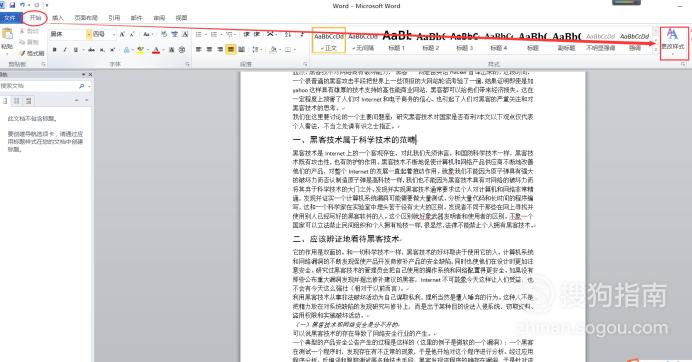692x362 pixels.
Task: Click the yellow text highlight color icon
Action: pyautogui.click(x=140, y=50)
